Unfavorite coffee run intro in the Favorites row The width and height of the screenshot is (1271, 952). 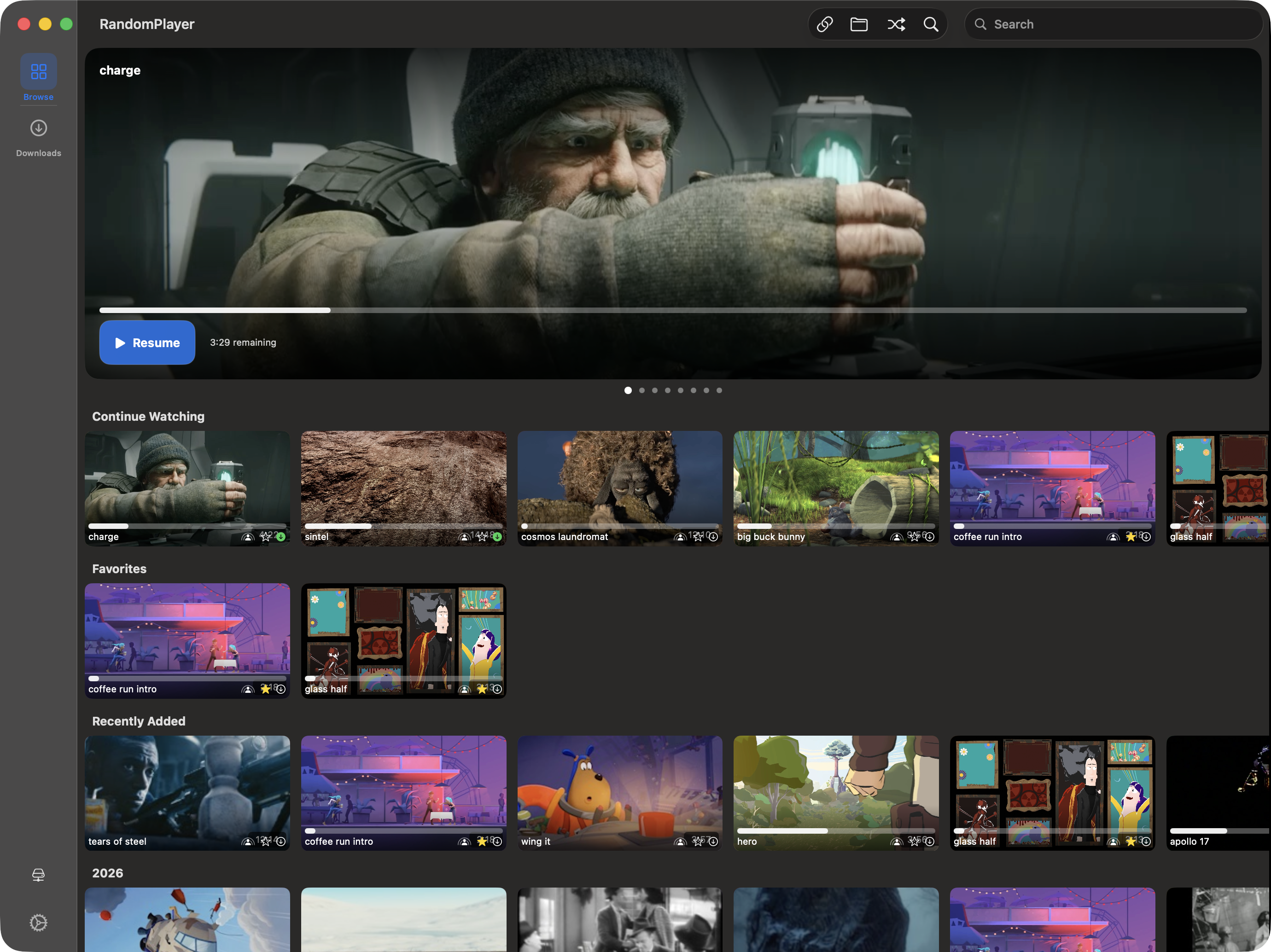(x=265, y=689)
